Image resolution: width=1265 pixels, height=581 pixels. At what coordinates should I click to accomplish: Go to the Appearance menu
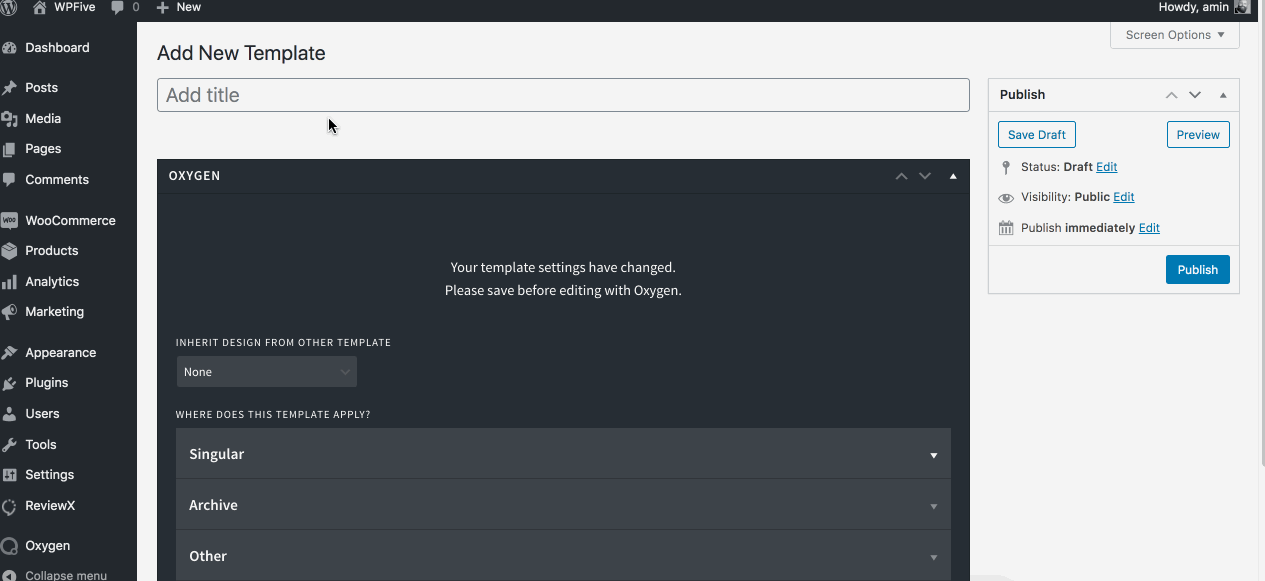click(60, 353)
